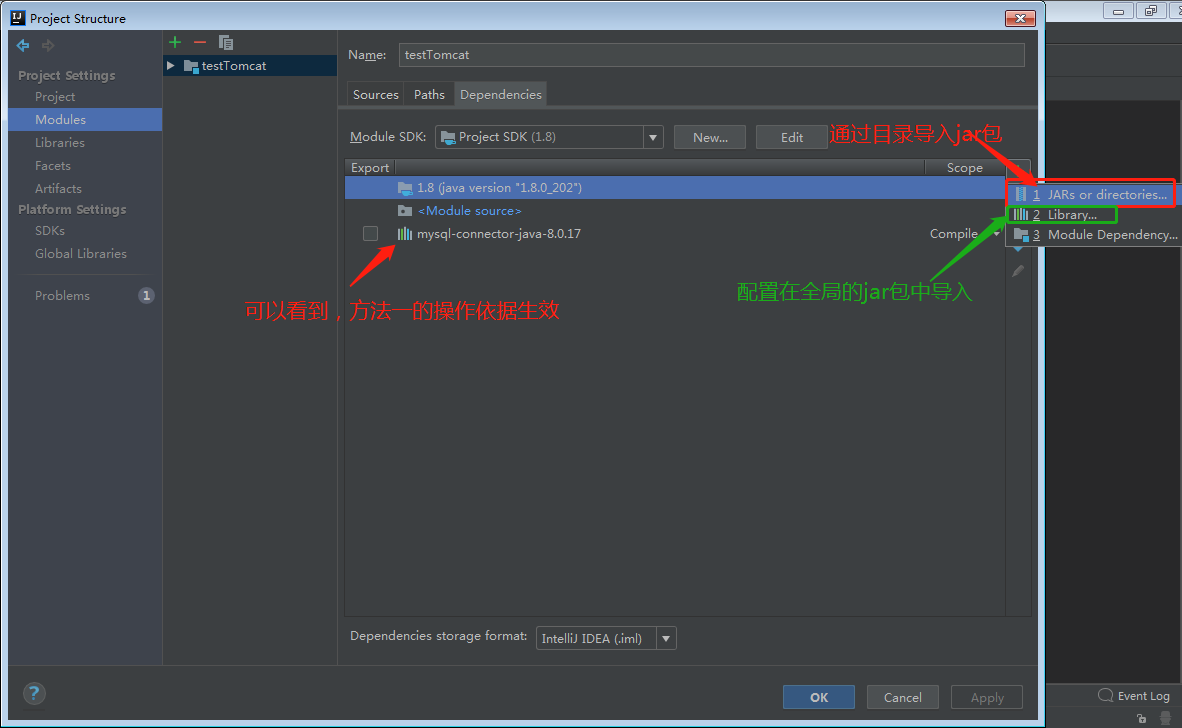Choose Module Dependency menu option

tap(1095, 234)
